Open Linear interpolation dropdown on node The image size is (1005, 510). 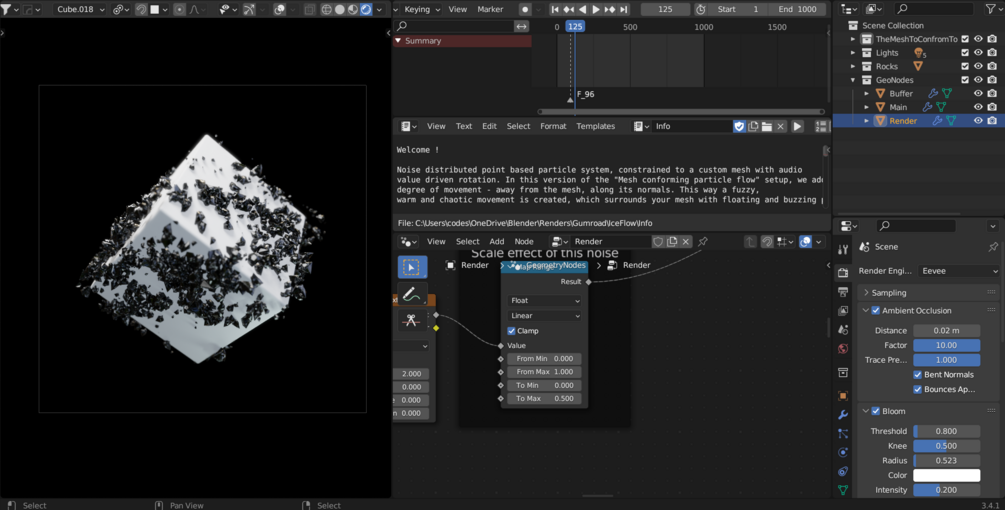tap(544, 316)
